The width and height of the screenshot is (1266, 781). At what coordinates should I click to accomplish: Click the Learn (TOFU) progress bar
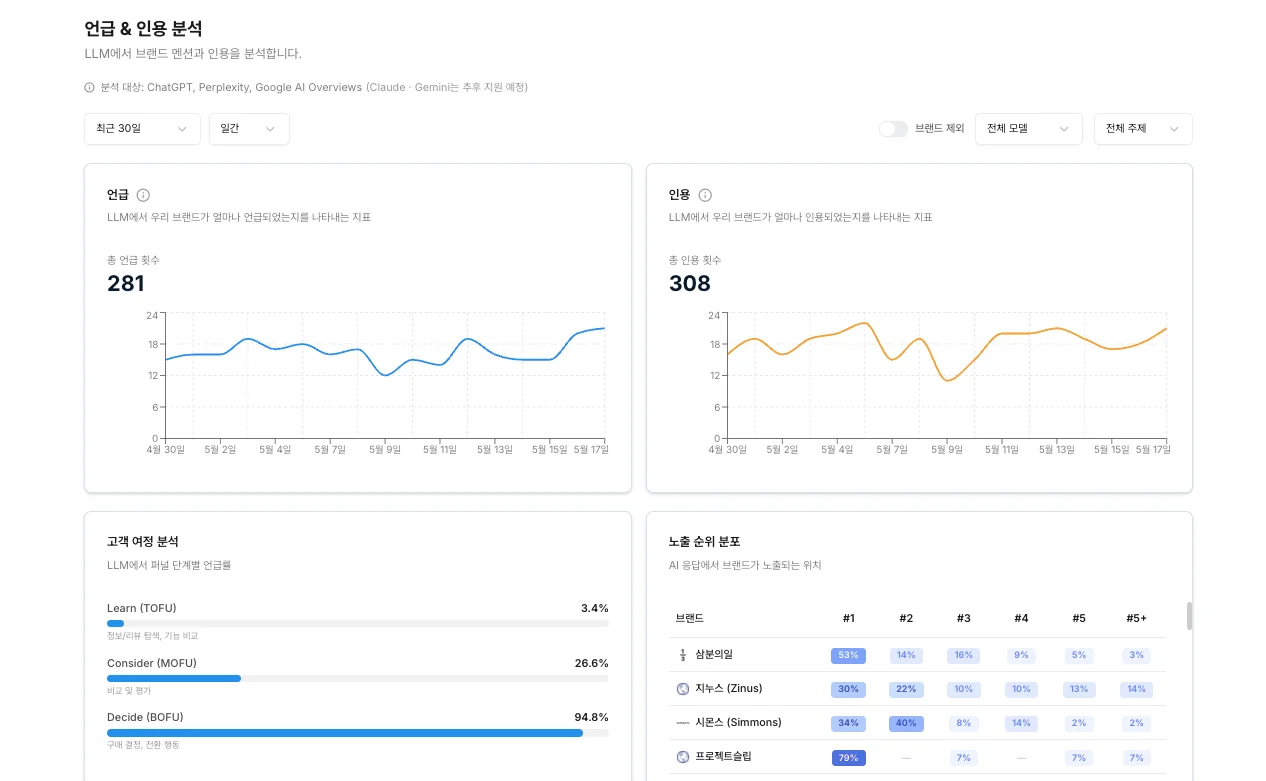pyautogui.click(x=357, y=624)
